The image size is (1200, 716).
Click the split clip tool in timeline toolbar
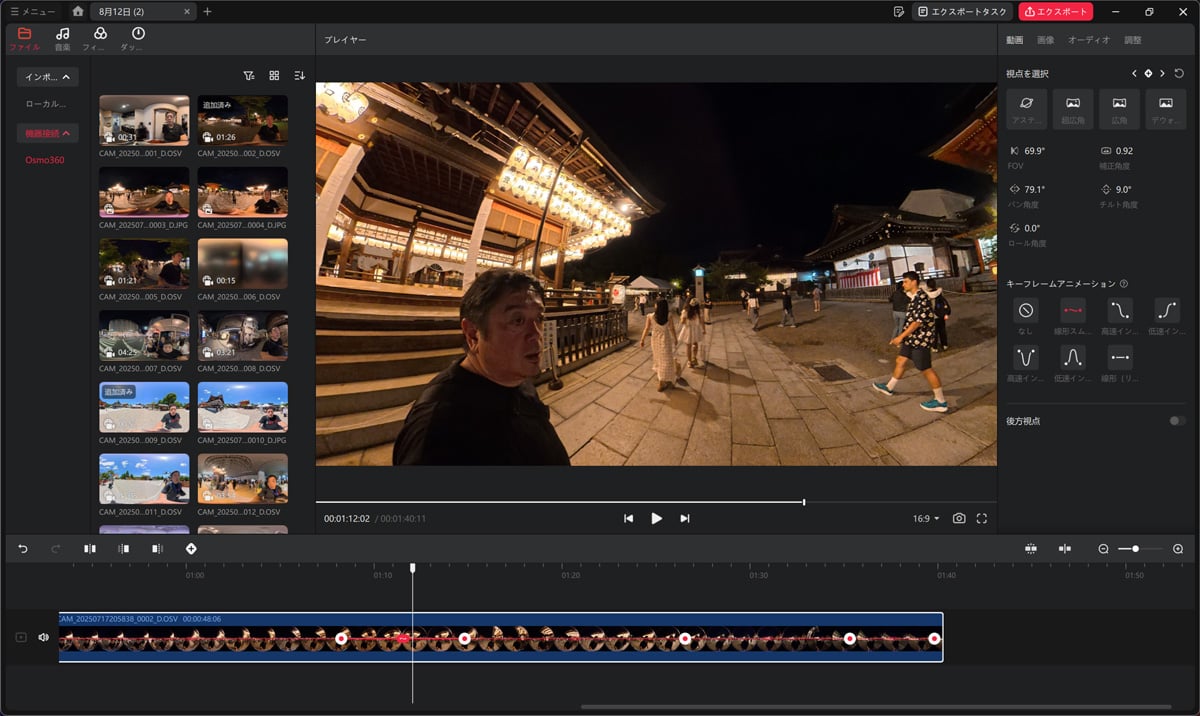pos(90,549)
